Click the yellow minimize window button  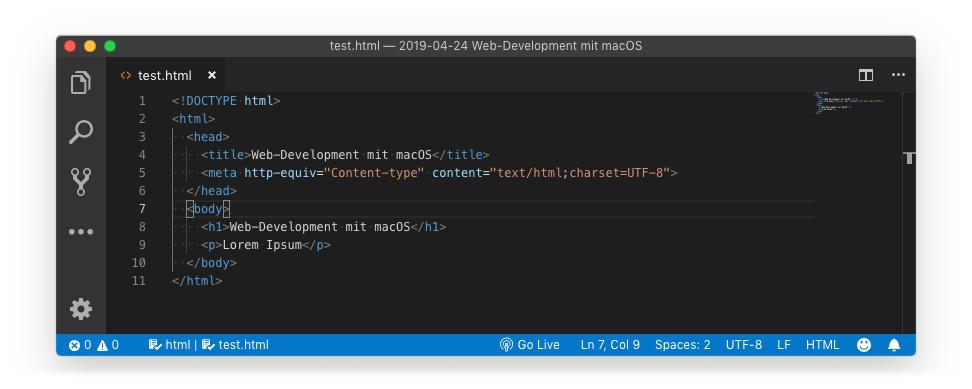[x=90, y=46]
